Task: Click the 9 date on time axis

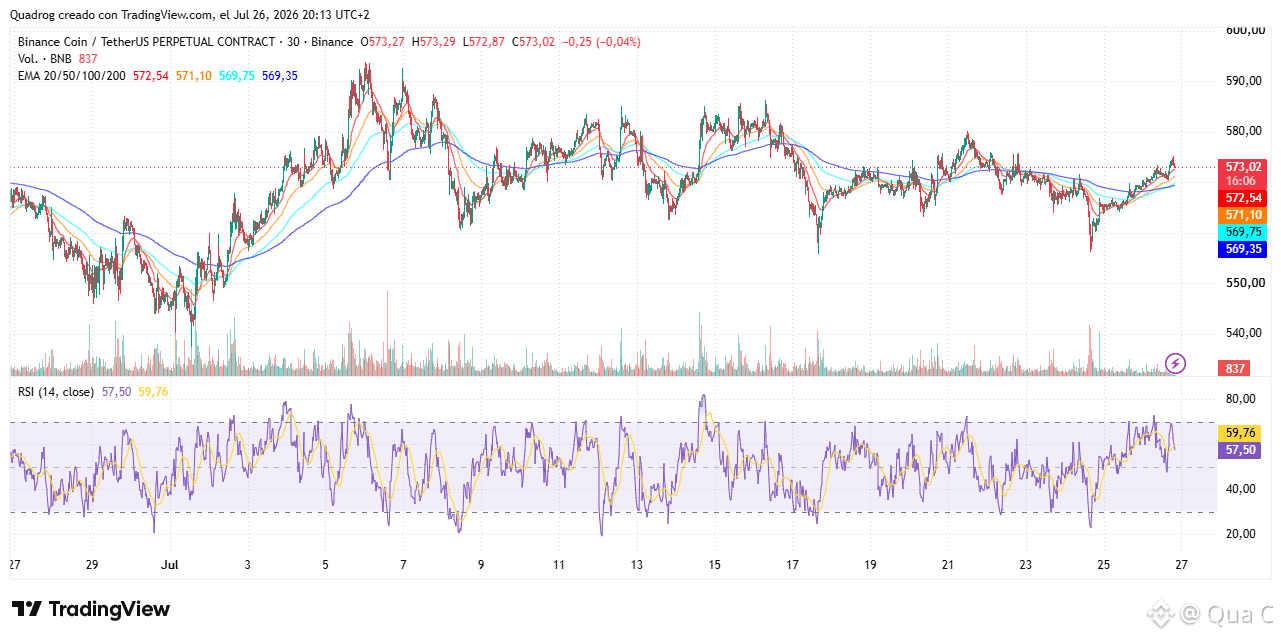Action: (x=481, y=565)
